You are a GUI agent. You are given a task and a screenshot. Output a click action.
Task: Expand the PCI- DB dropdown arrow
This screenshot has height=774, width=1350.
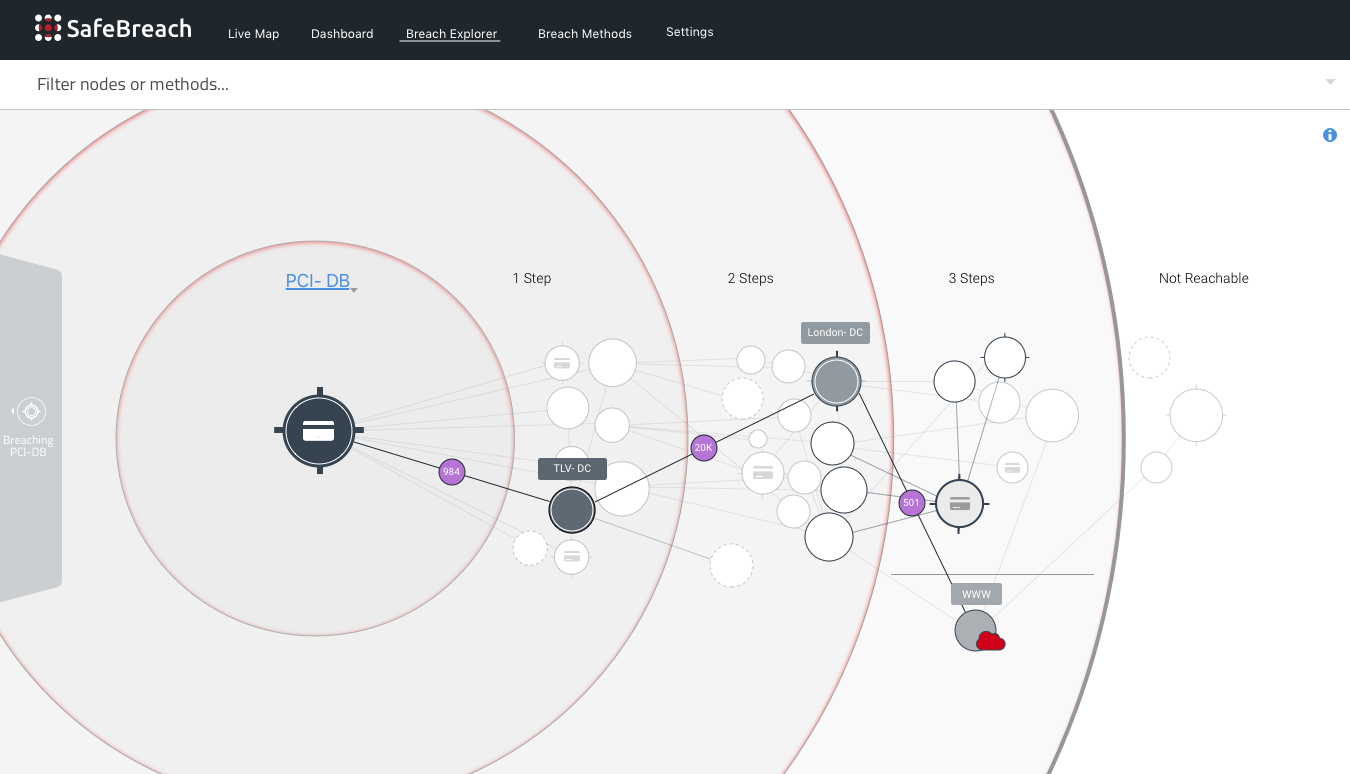[x=354, y=290]
